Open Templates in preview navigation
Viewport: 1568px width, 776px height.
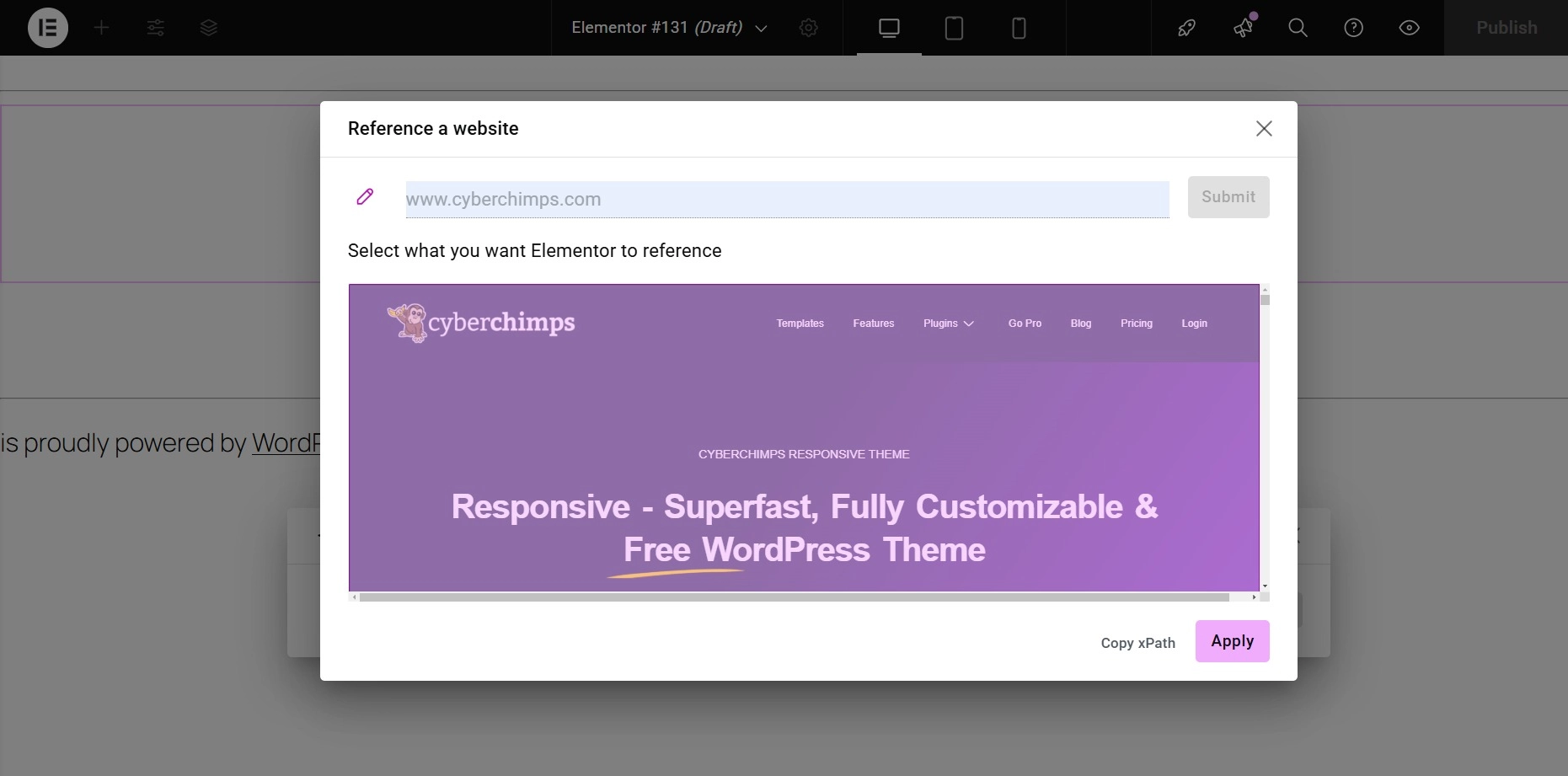click(800, 324)
